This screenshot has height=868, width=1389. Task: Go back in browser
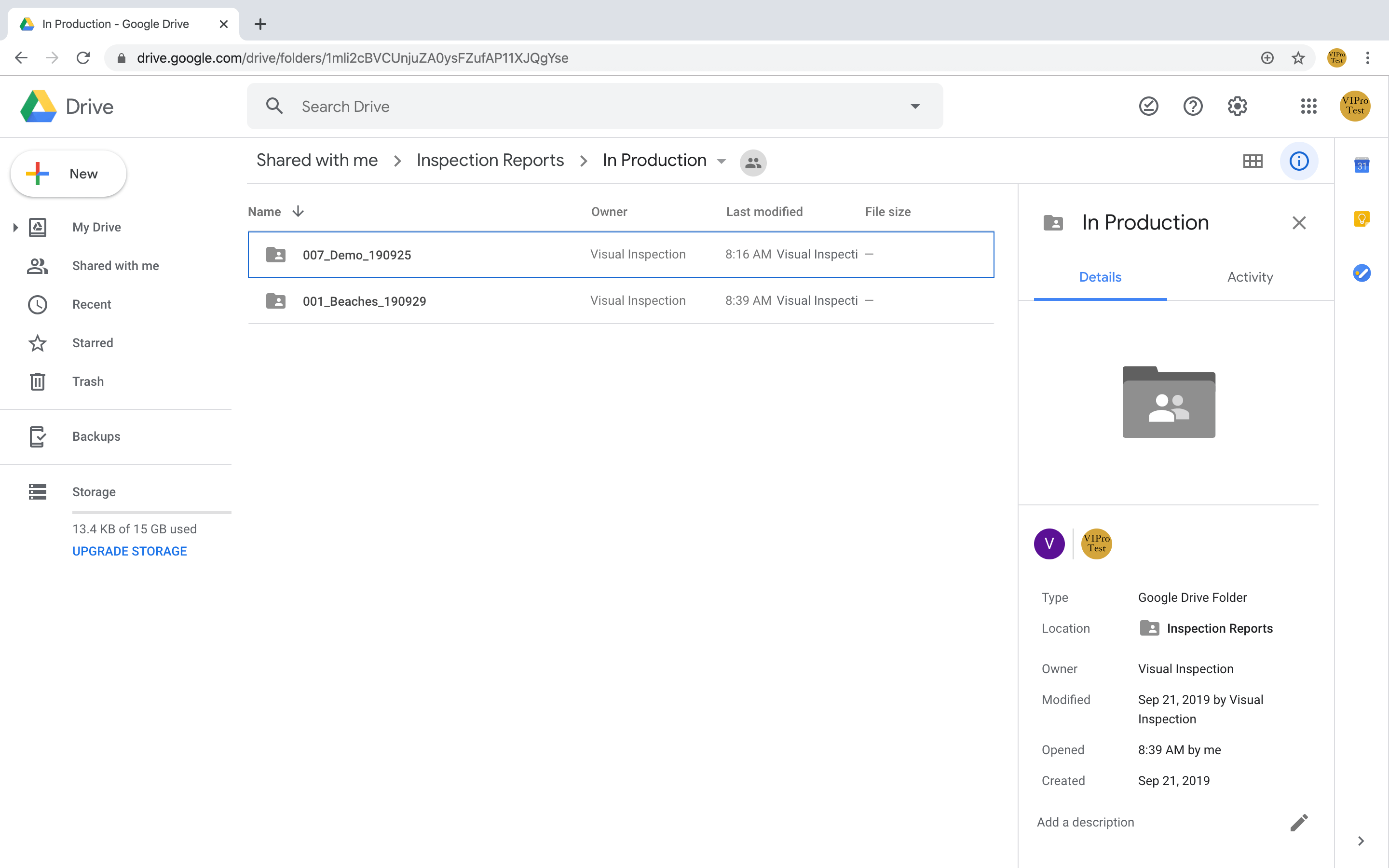[21, 58]
